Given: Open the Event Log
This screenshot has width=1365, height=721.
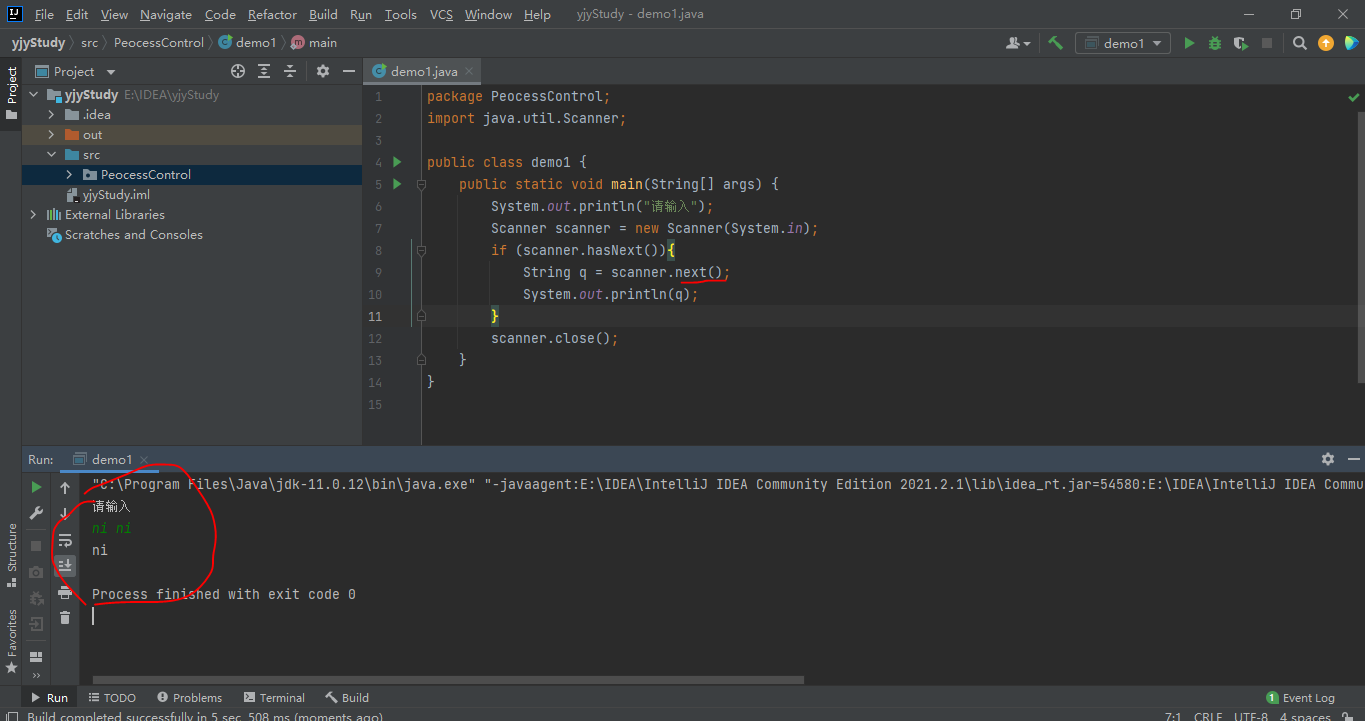Looking at the screenshot, I should [x=1300, y=697].
